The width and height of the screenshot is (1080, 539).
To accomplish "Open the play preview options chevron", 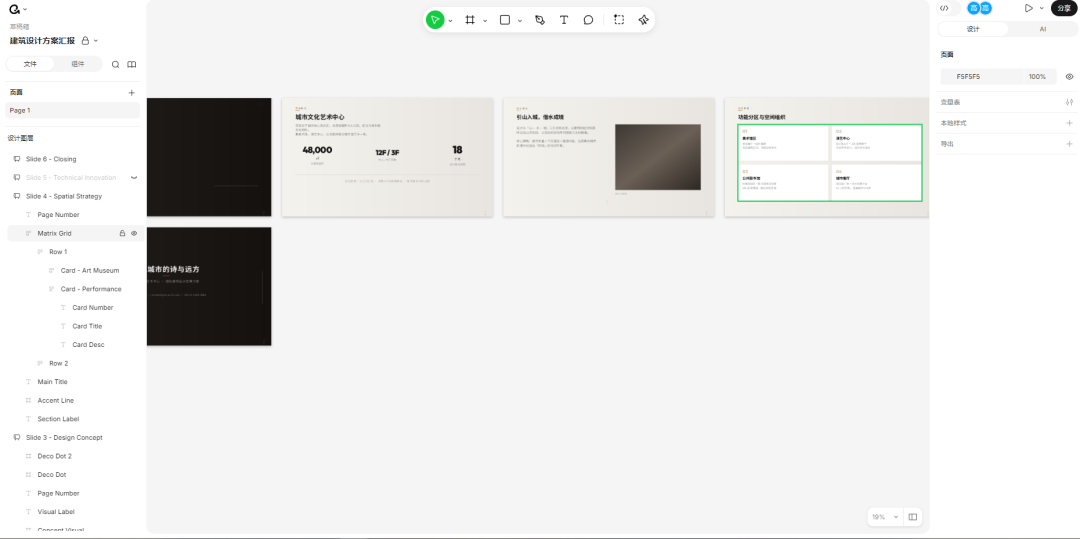I will coord(1041,8).
